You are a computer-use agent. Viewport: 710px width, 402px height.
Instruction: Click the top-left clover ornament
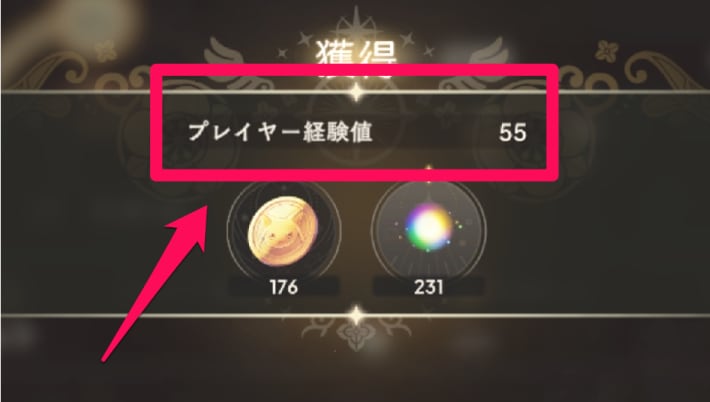pos(106,51)
